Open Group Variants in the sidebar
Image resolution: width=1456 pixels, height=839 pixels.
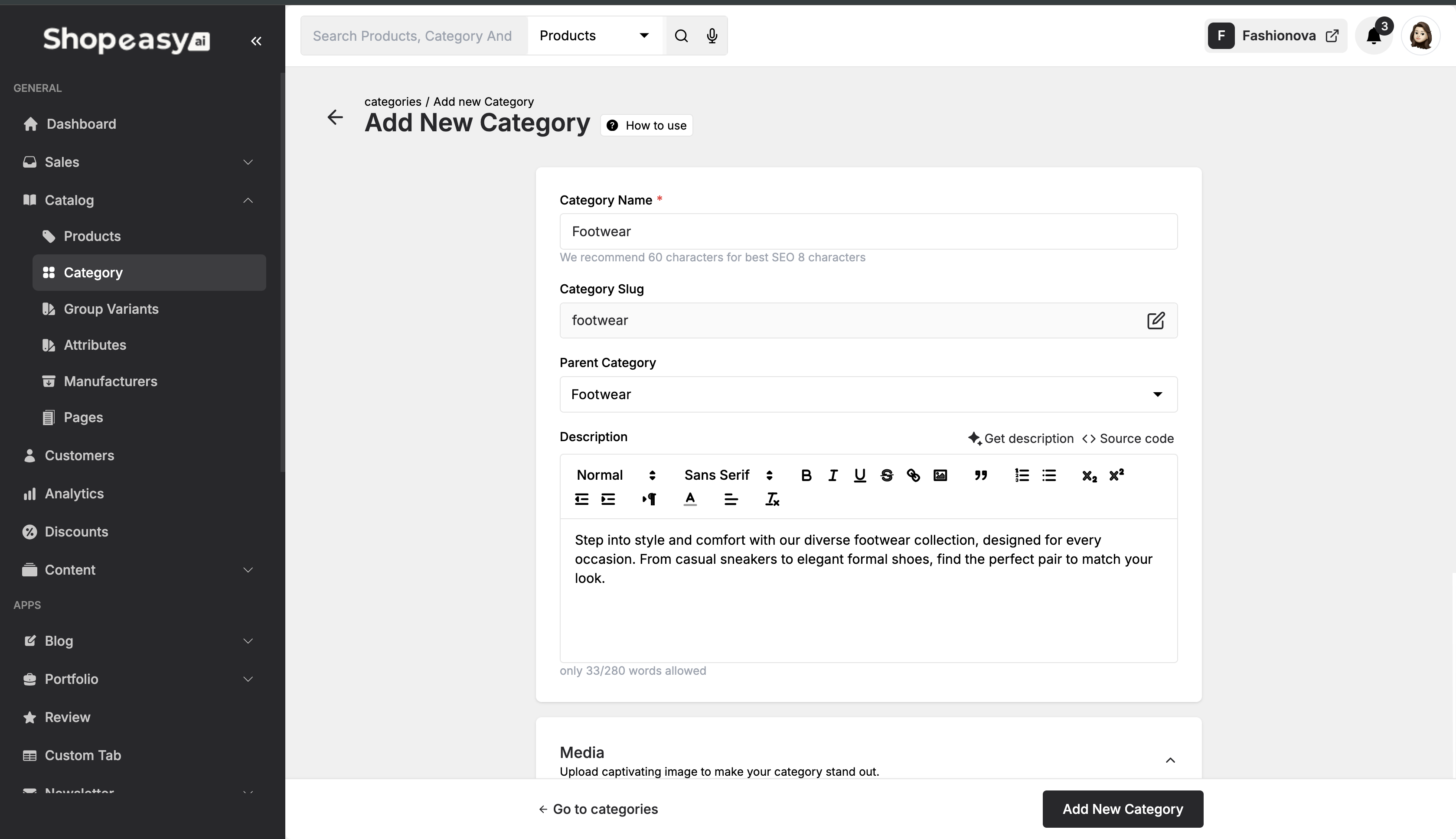click(x=111, y=309)
